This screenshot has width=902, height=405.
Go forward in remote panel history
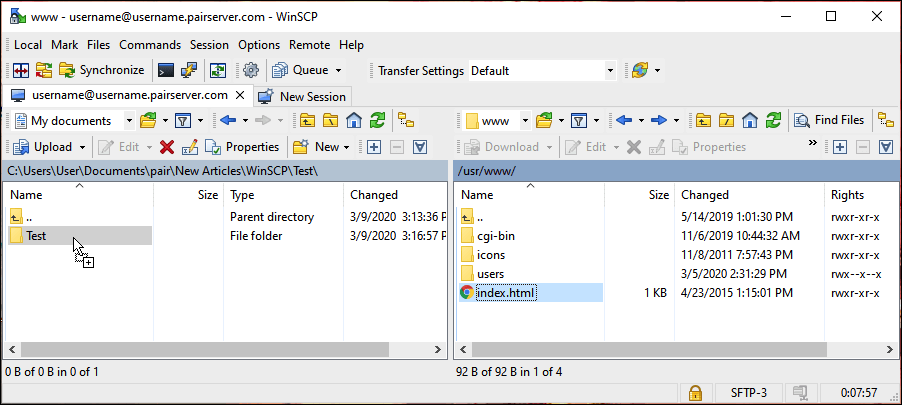click(659, 121)
